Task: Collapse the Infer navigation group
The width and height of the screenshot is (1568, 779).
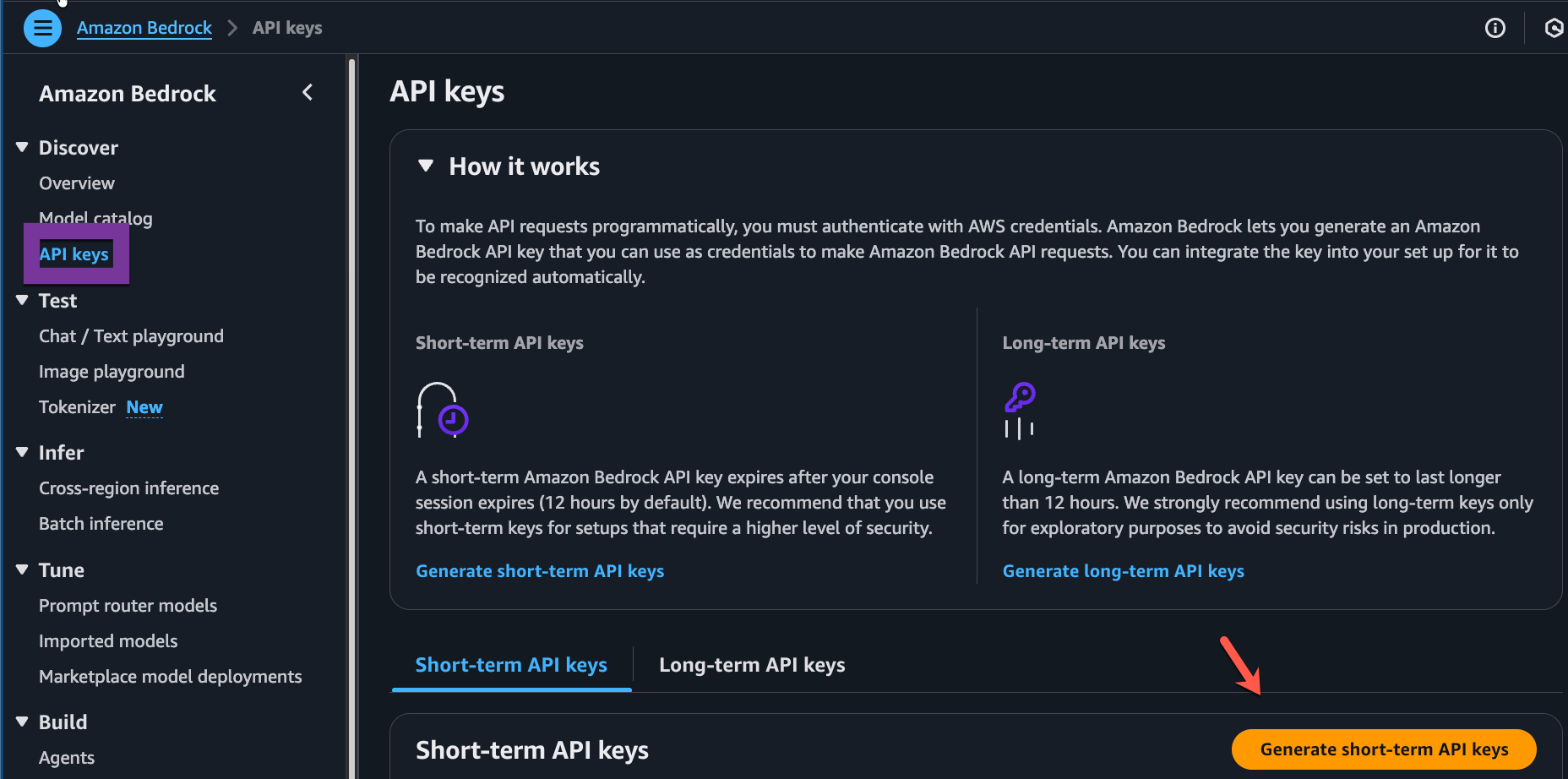Action: pos(22,453)
